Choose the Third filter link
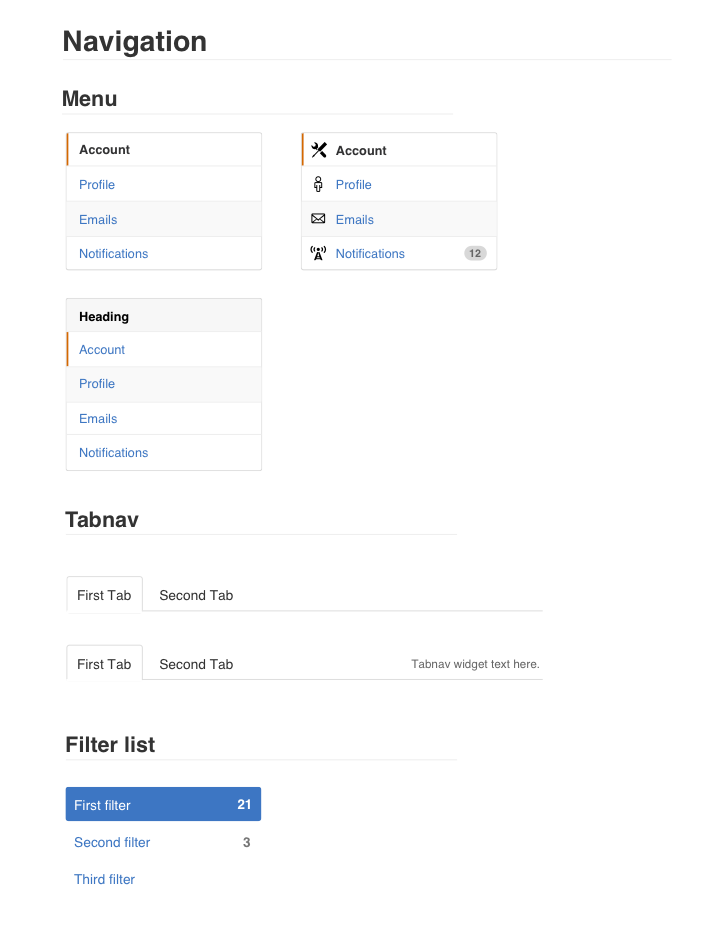The width and height of the screenshot is (714, 934). [x=104, y=879]
